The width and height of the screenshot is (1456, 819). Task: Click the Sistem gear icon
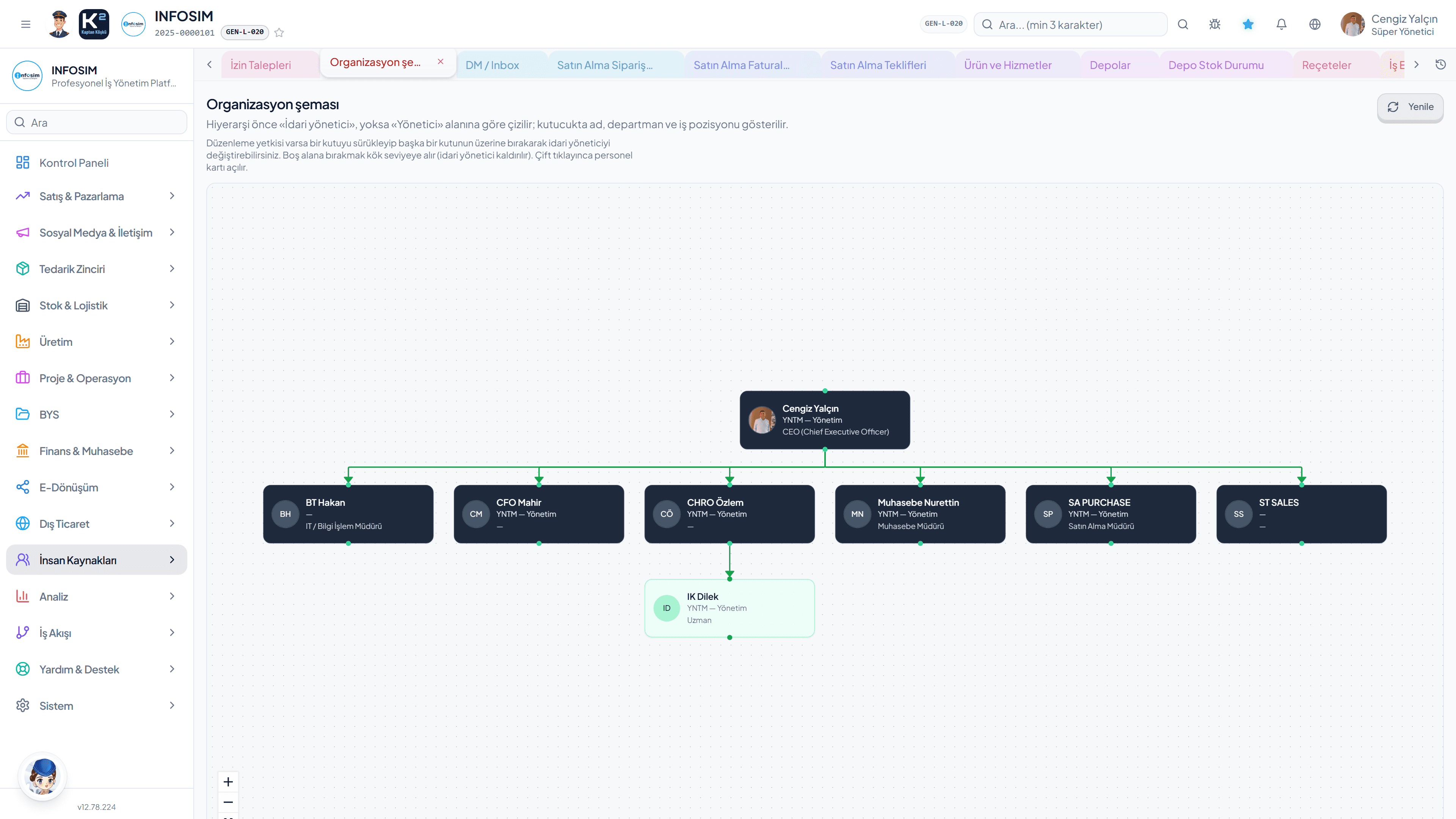tap(23, 705)
